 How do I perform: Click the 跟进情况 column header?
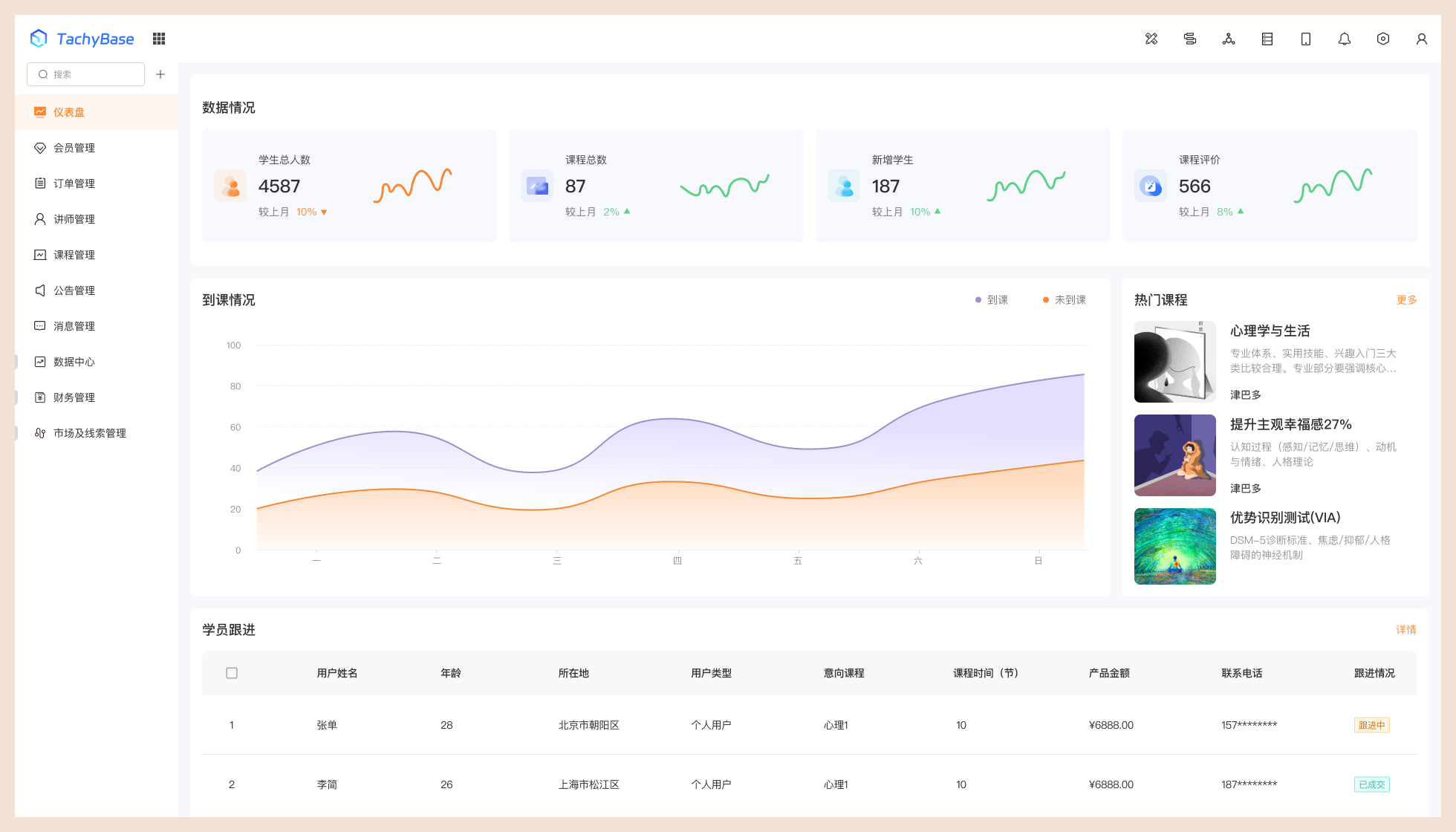pos(1374,673)
